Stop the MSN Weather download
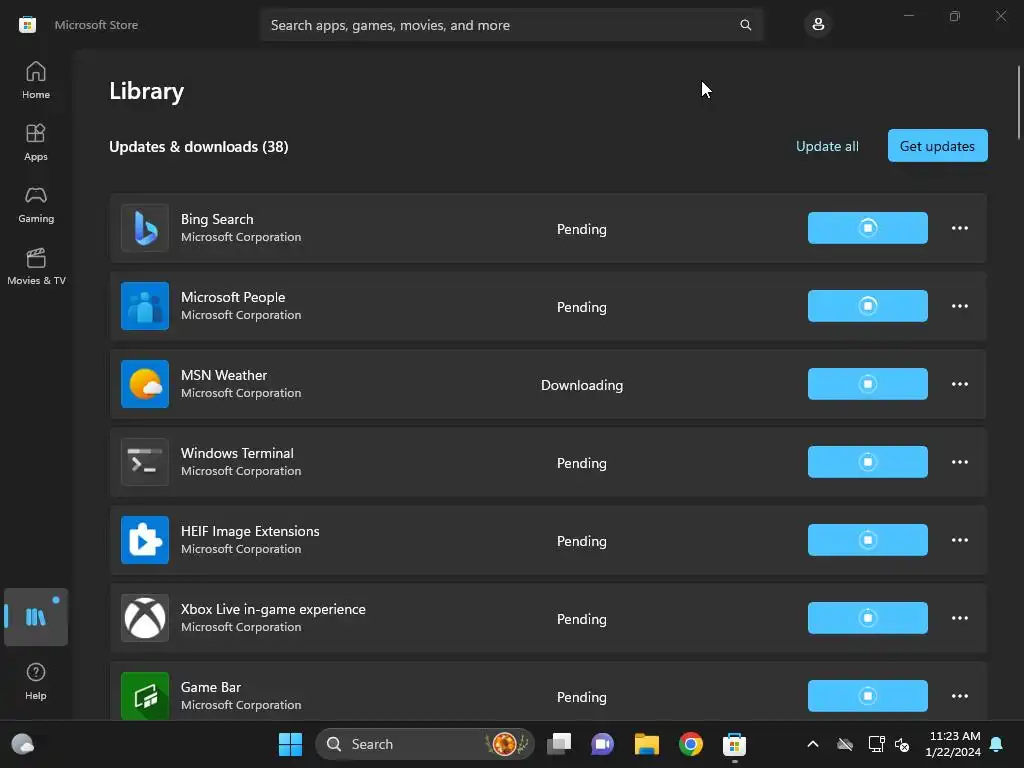Image resolution: width=1024 pixels, height=768 pixels. 867,384
